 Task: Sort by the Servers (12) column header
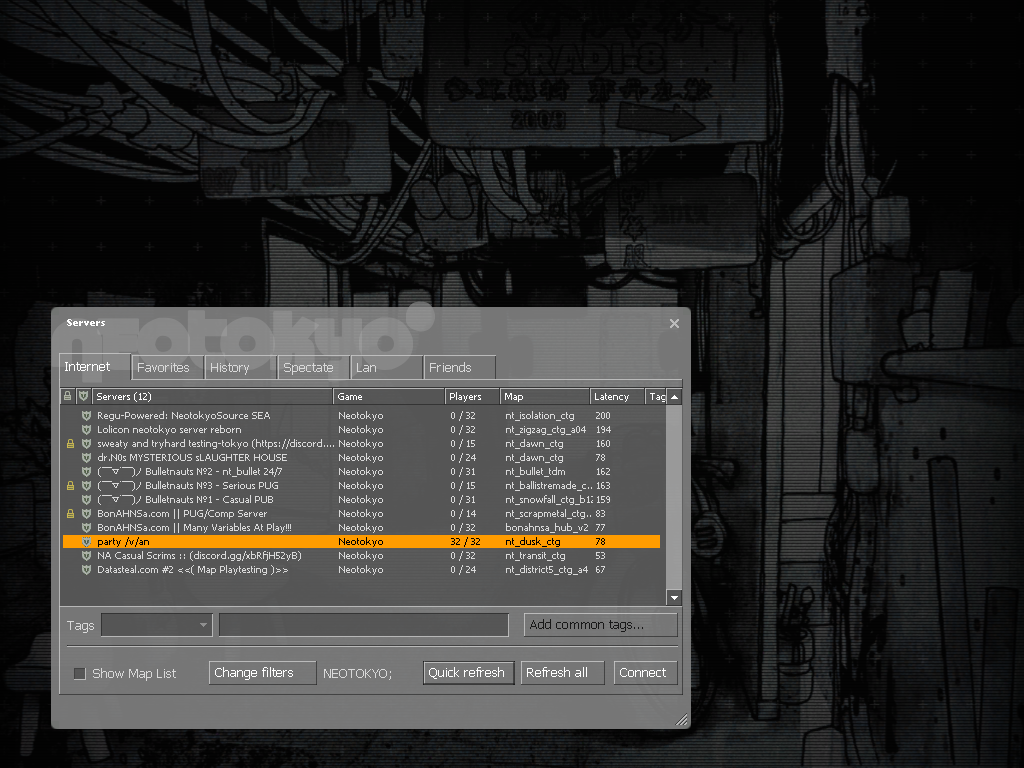212,396
